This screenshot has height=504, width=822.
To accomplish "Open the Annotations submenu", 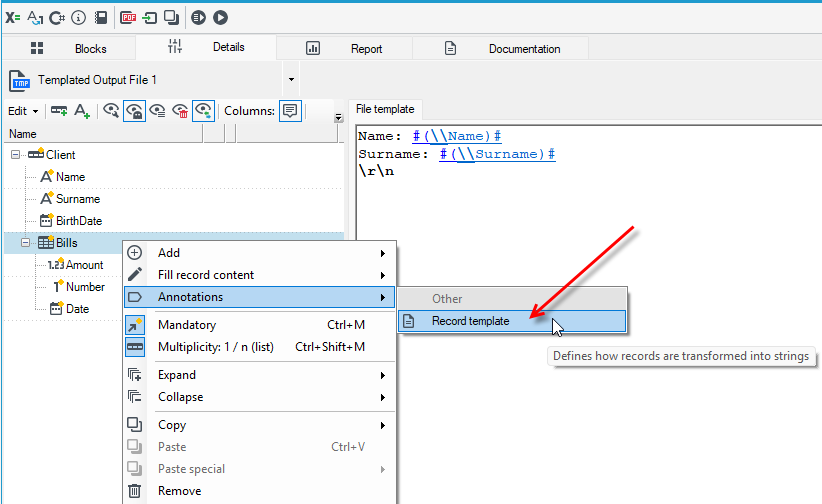I will pos(259,297).
